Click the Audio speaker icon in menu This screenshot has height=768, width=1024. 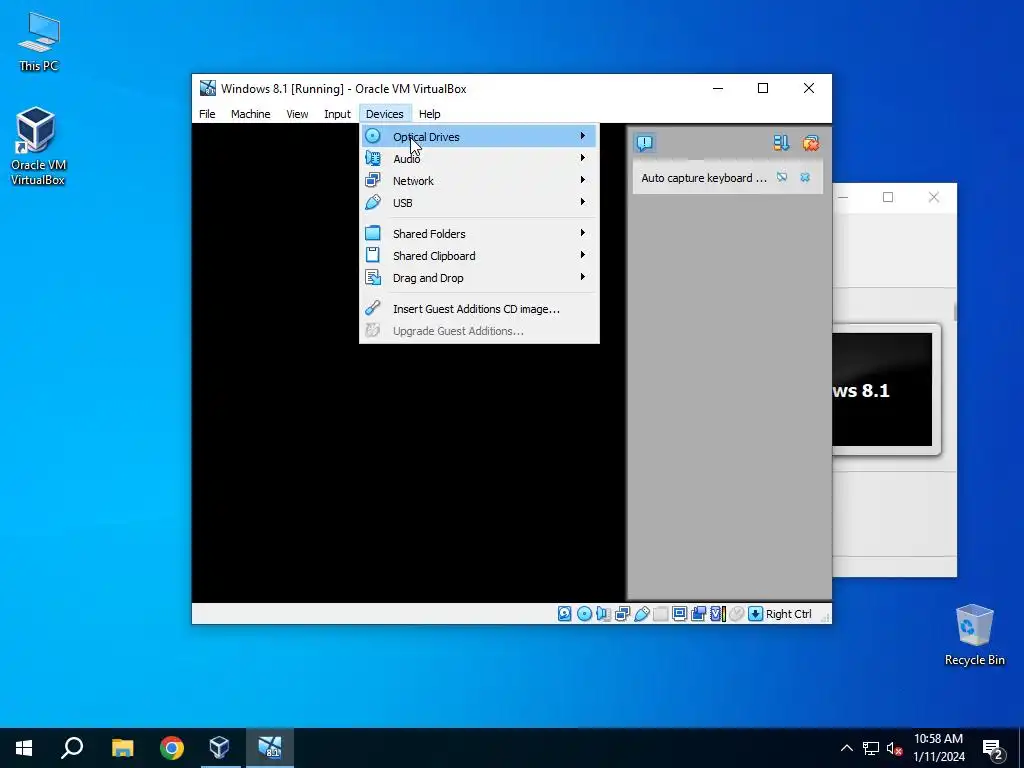point(373,158)
